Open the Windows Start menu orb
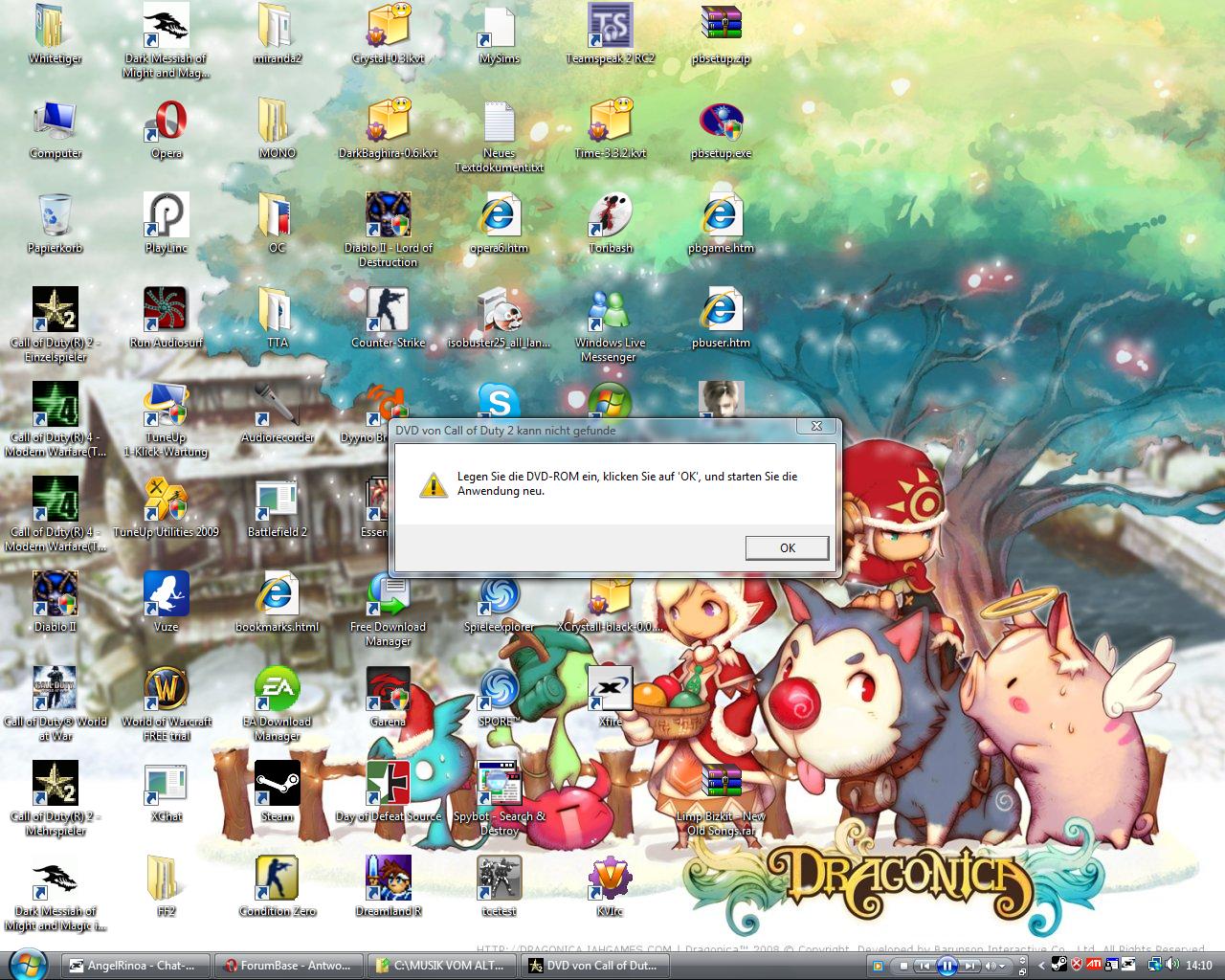Screen dimensions: 1225x980 click(x=28, y=963)
